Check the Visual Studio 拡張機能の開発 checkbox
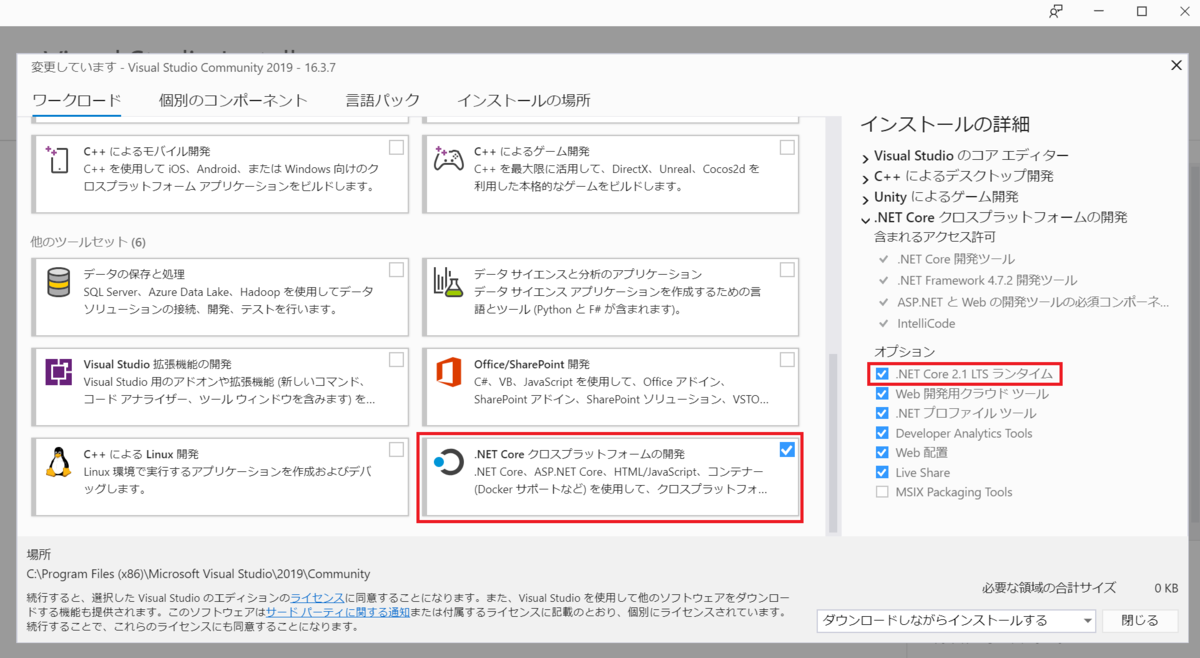 pyautogui.click(x=397, y=359)
